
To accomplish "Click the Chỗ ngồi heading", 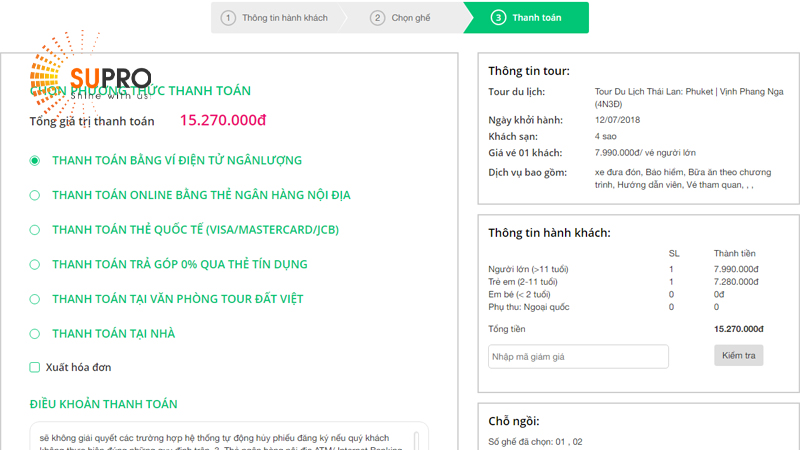I will (514, 421).
